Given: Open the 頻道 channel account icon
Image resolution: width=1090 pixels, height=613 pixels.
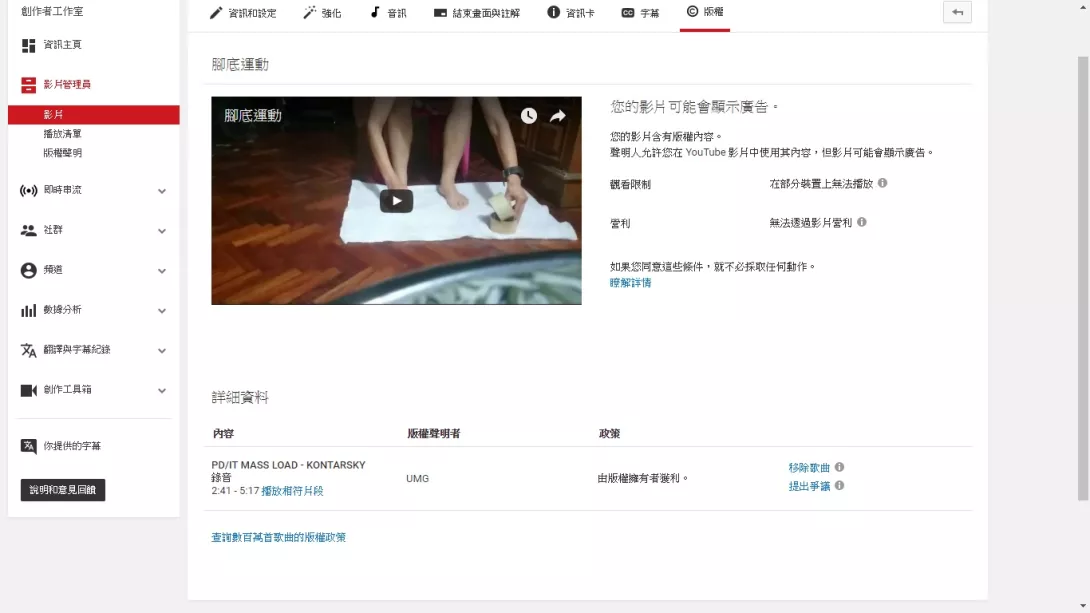Looking at the screenshot, I should click(x=29, y=270).
